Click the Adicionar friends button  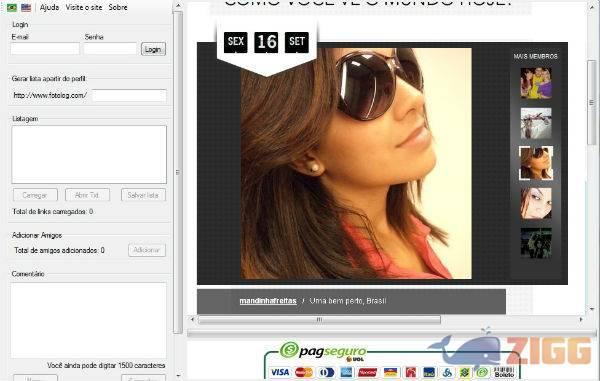pyautogui.click(x=147, y=250)
